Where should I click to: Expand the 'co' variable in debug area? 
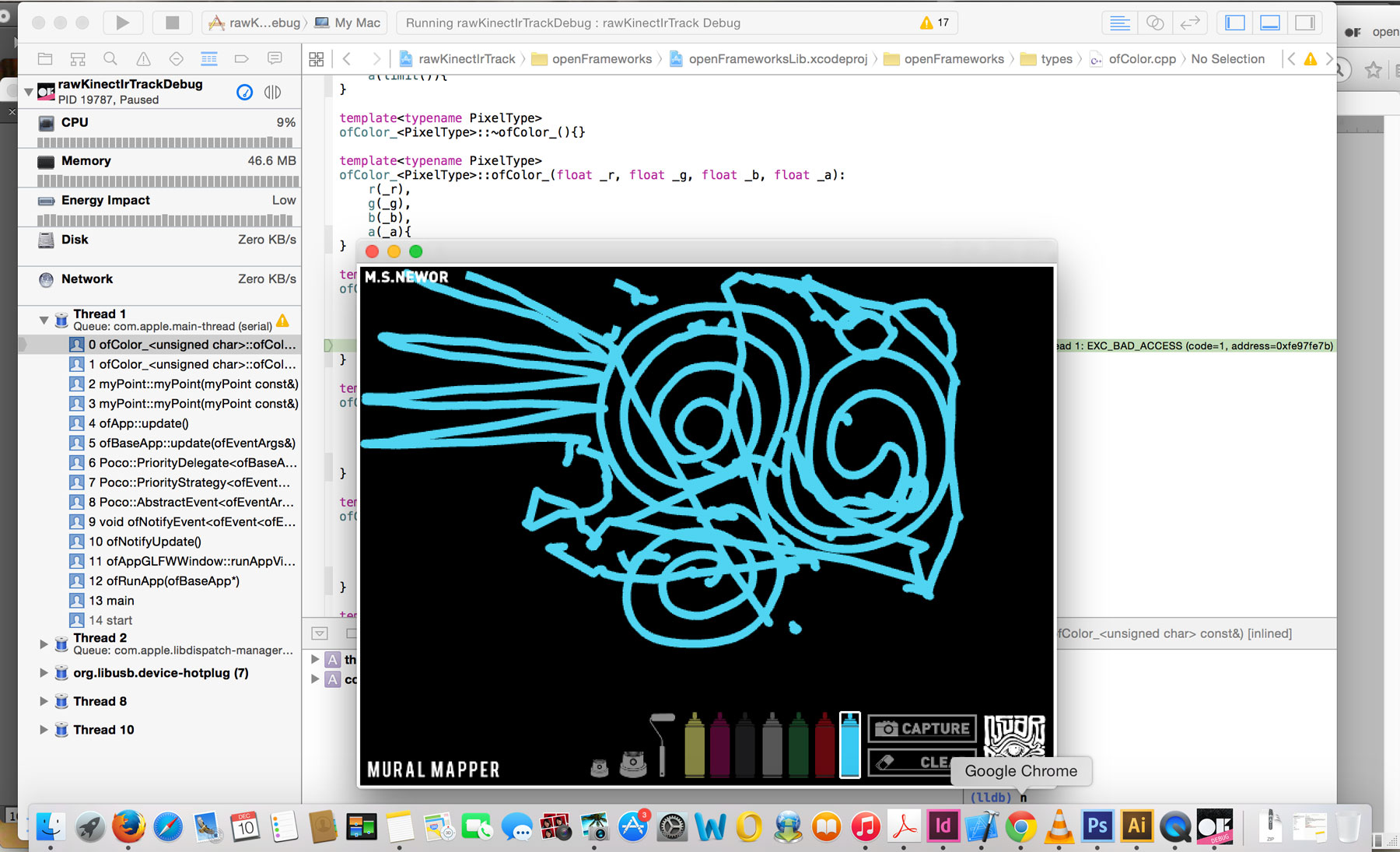315,679
